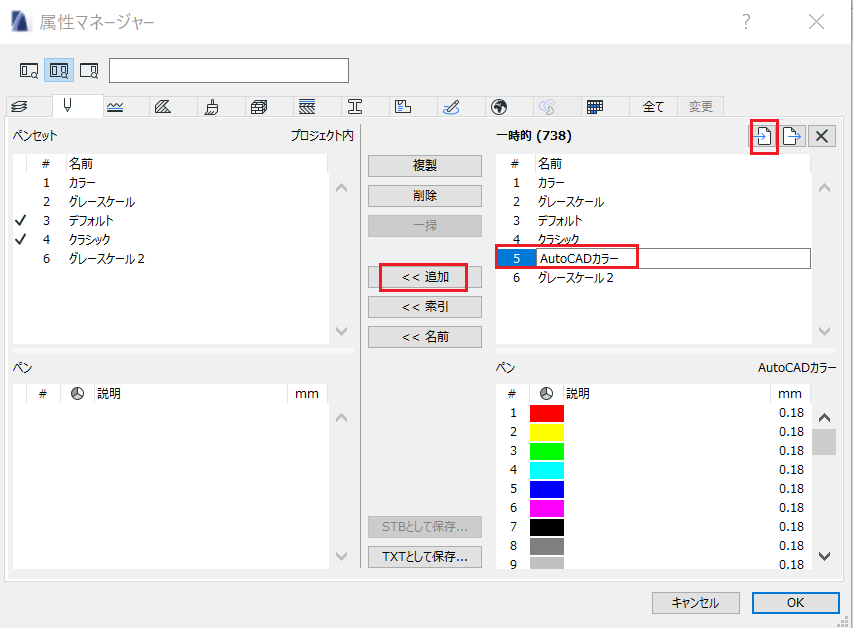Image resolution: width=853 pixels, height=628 pixels.
Task: Open the Composites attribute tab icon
Action: tap(307, 107)
